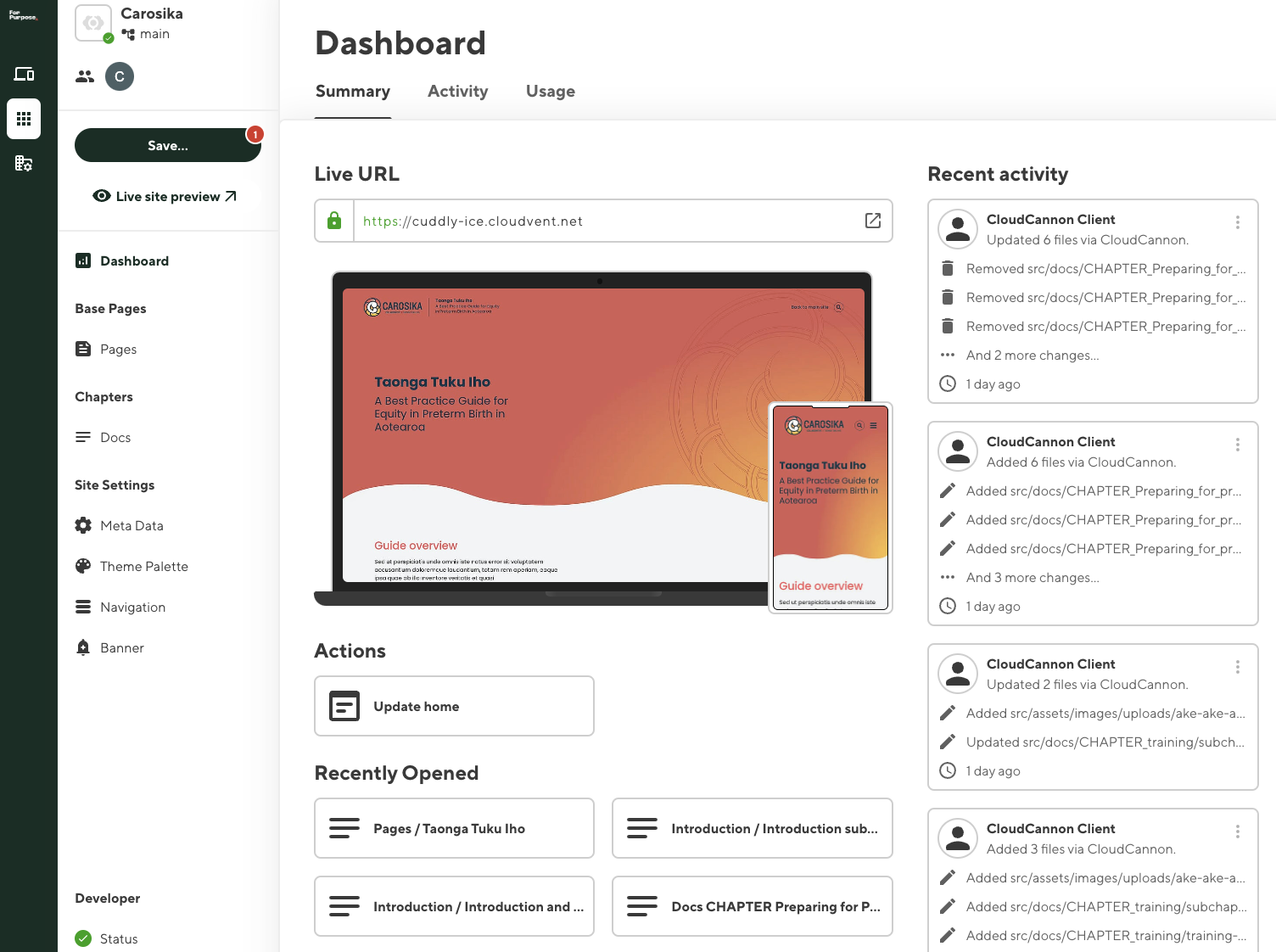Screen dimensions: 1276x952
Task: Open options menu for first activity card
Action: (1237, 222)
